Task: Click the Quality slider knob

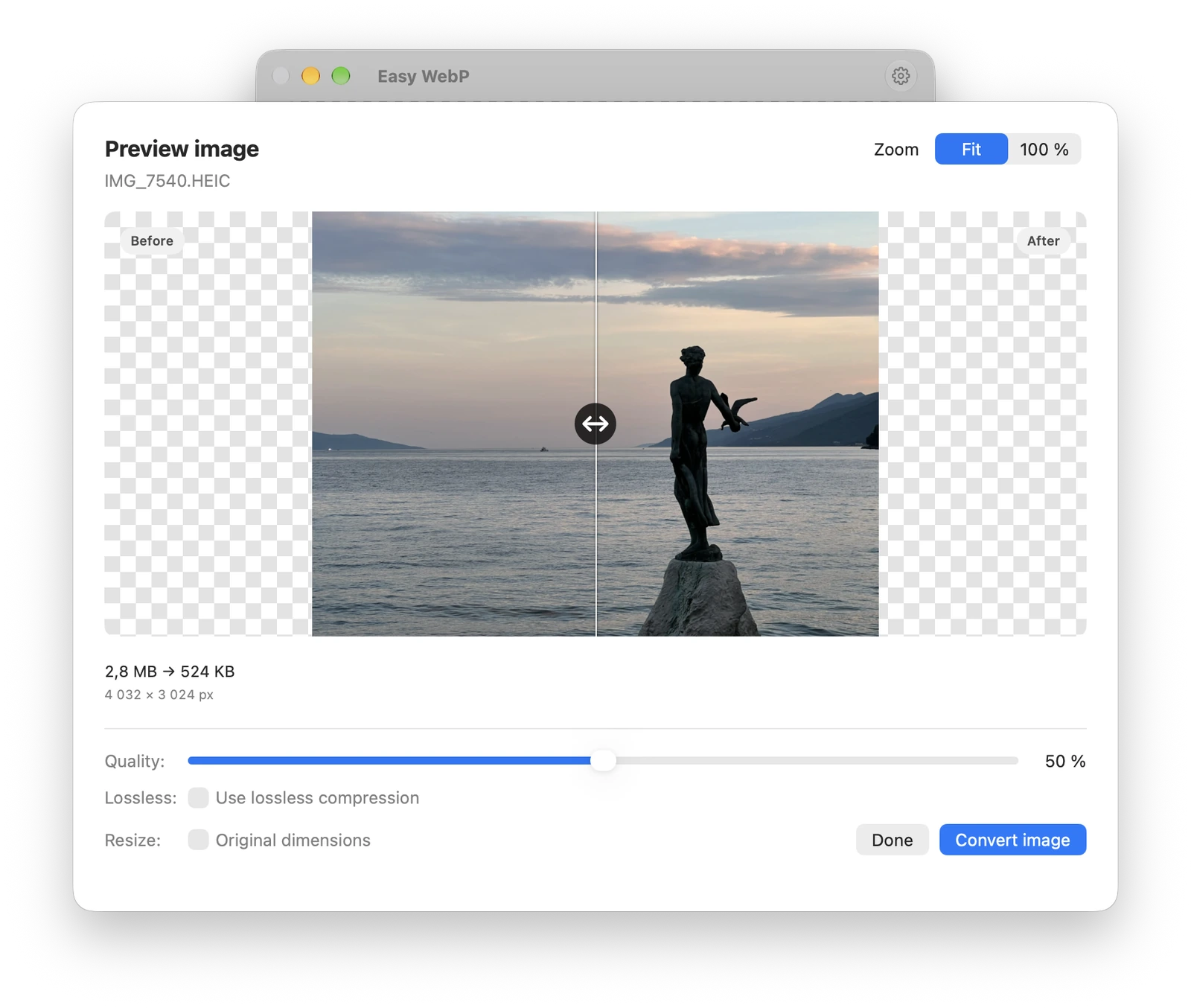Action: (604, 761)
